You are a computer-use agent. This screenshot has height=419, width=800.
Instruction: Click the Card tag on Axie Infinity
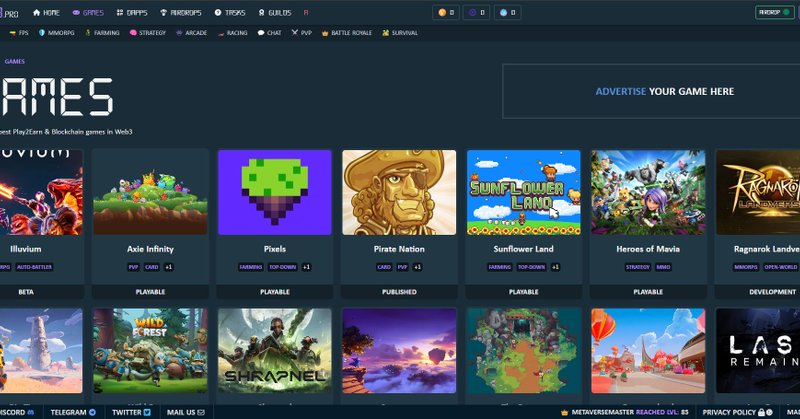coord(152,267)
